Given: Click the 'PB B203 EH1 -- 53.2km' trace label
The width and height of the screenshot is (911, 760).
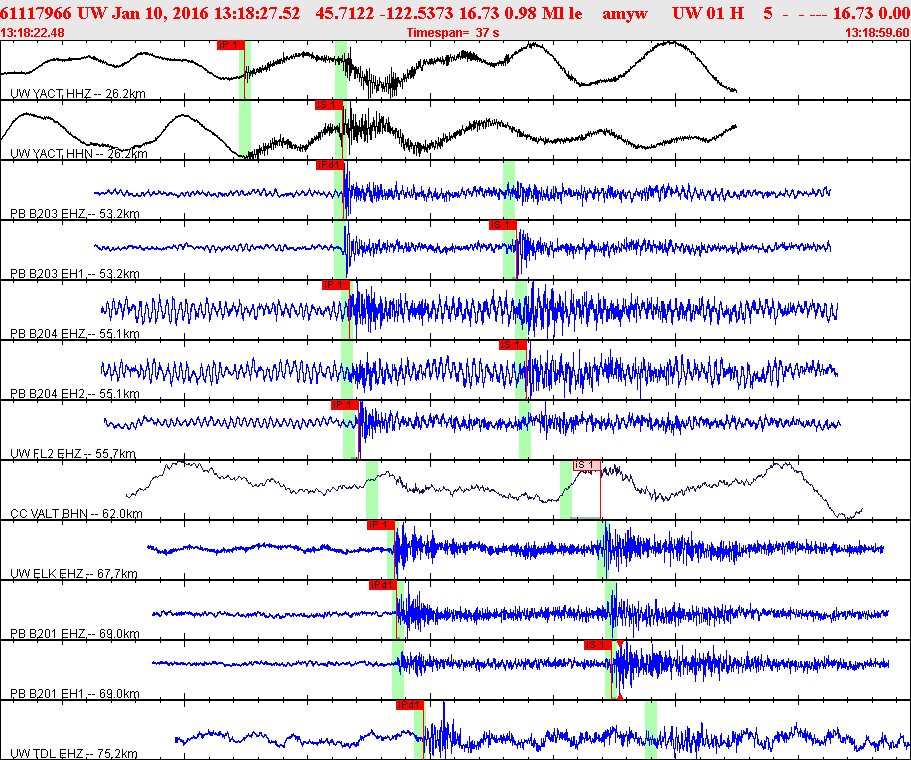Looking at the screenshot, I should [x=75, y=274].
